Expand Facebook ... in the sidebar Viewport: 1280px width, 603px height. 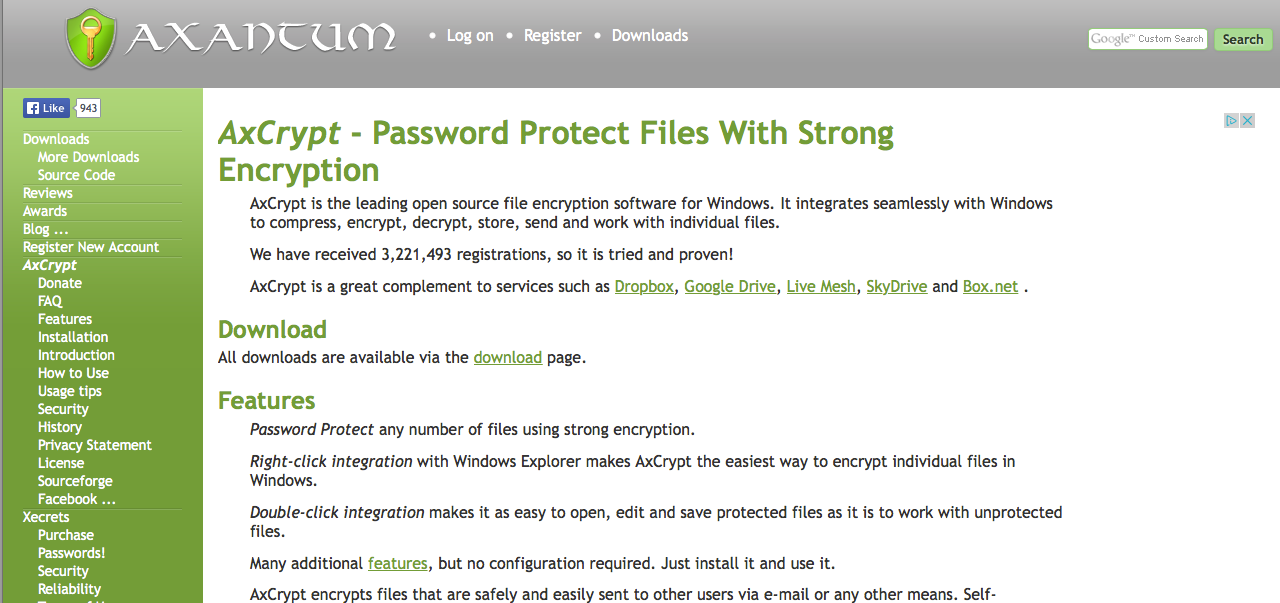pyautogui.click(x=77, y=499)
